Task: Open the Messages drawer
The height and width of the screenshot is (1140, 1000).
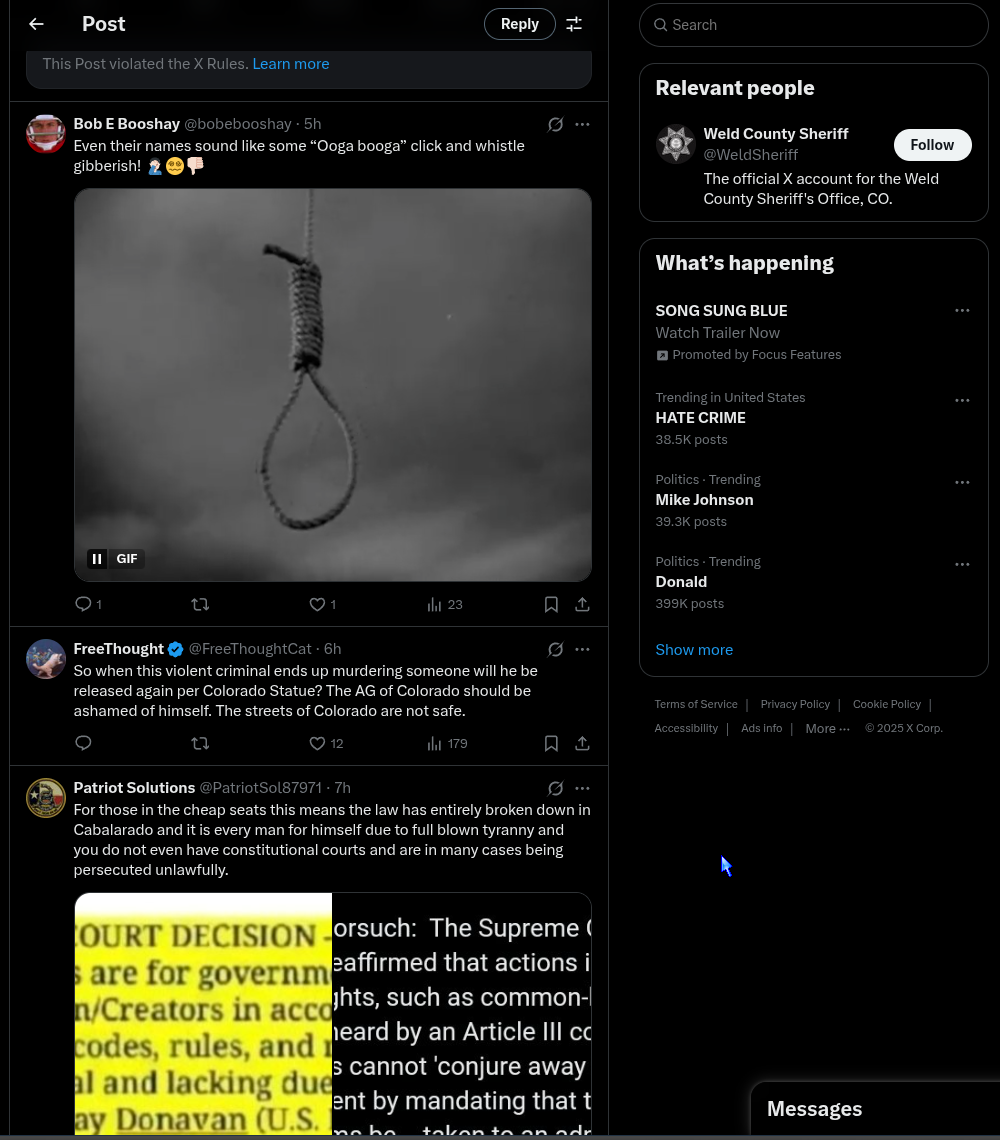Action: pos(814,1109)
